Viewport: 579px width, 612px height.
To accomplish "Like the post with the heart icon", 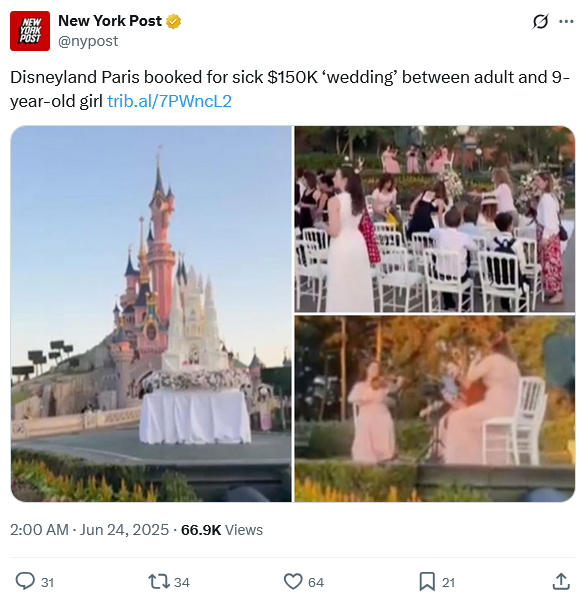I will [x=293, y=582].
